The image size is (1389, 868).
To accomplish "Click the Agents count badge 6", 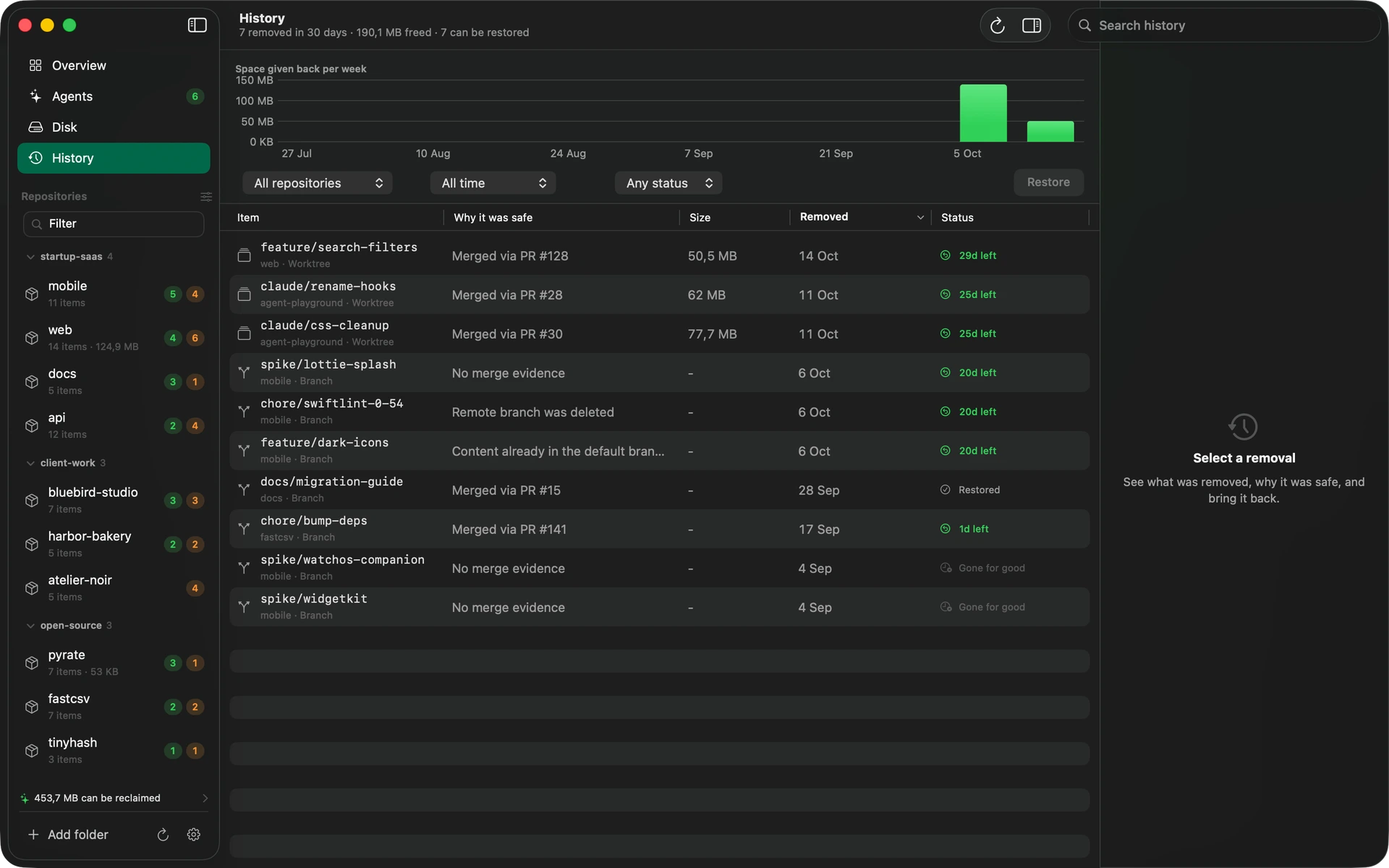I will 195,96.
